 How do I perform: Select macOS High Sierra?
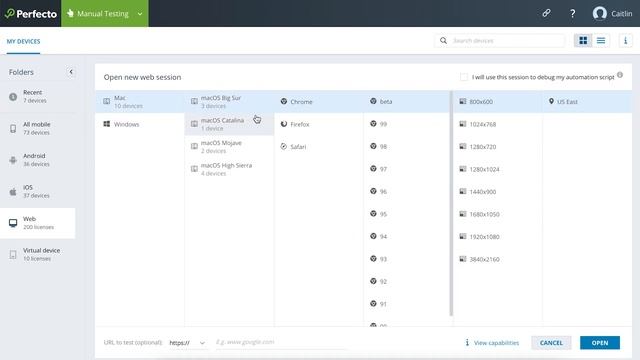[229, 169]
